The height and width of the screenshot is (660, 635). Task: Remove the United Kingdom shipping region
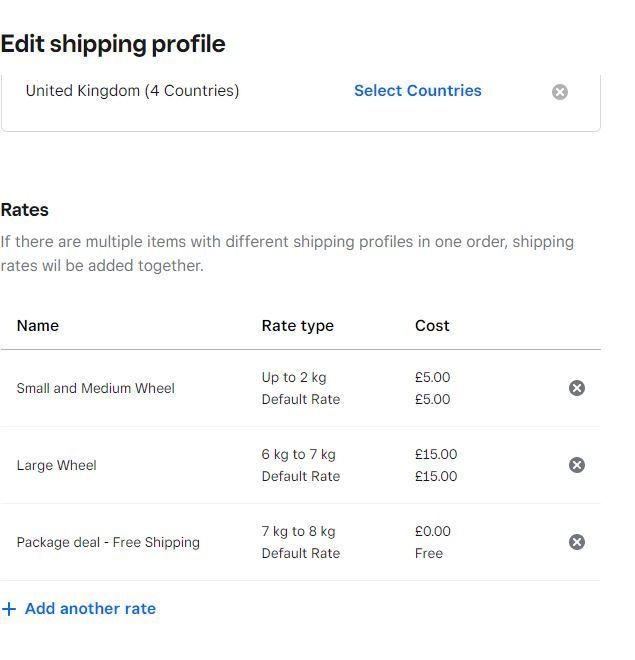click(x=560, y=92)
